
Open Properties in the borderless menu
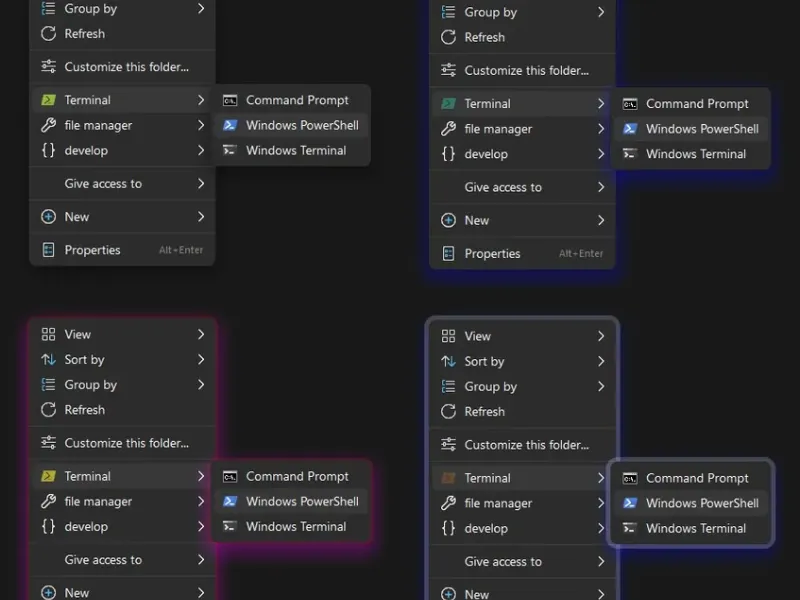122,250
